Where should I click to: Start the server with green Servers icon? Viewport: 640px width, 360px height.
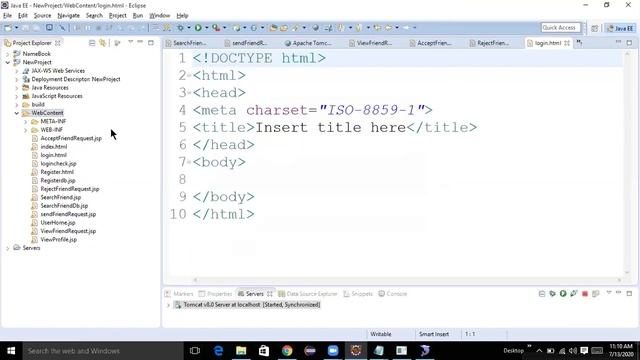pos(563,293)
